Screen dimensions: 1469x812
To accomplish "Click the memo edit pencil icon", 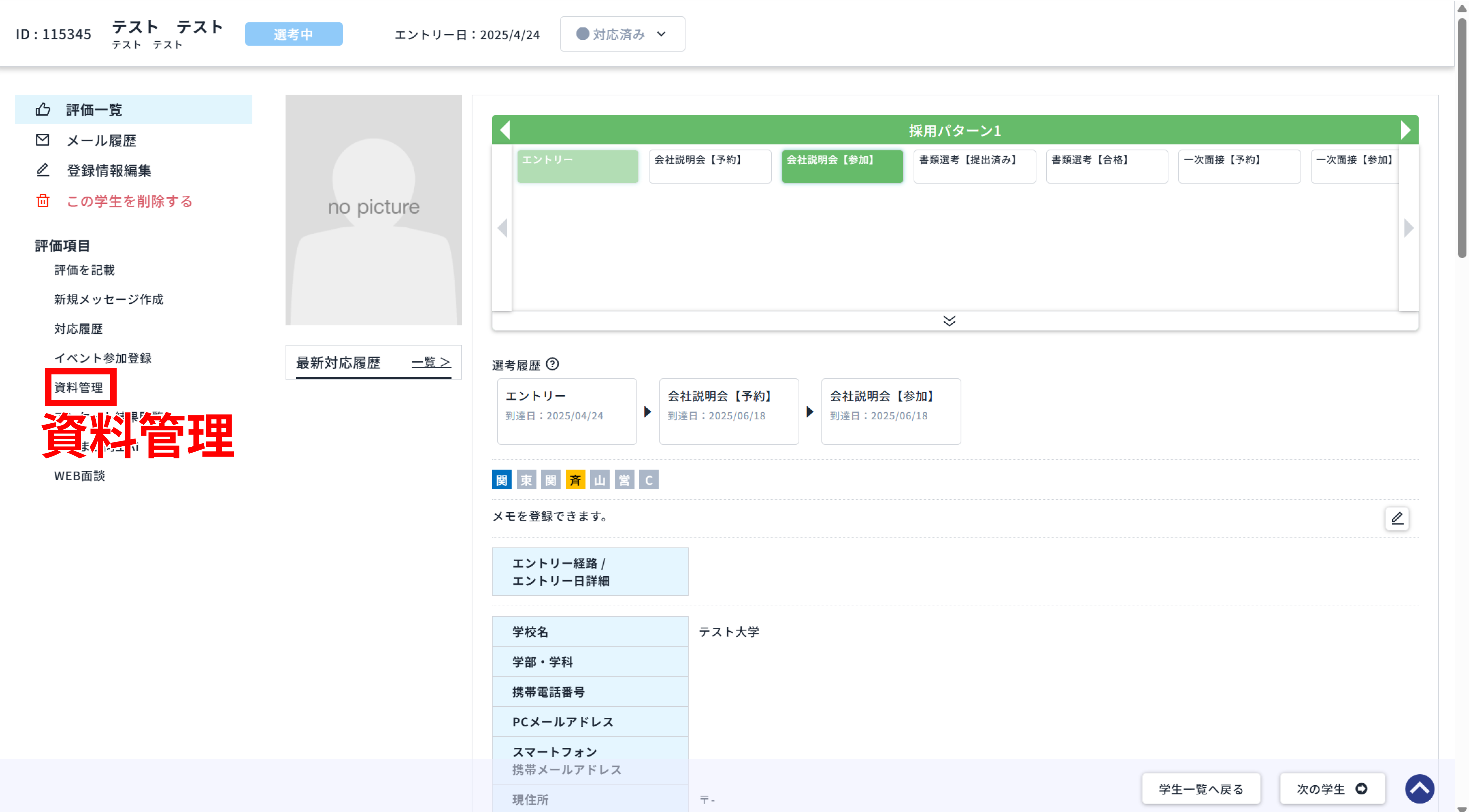I will click(1397, 519).
